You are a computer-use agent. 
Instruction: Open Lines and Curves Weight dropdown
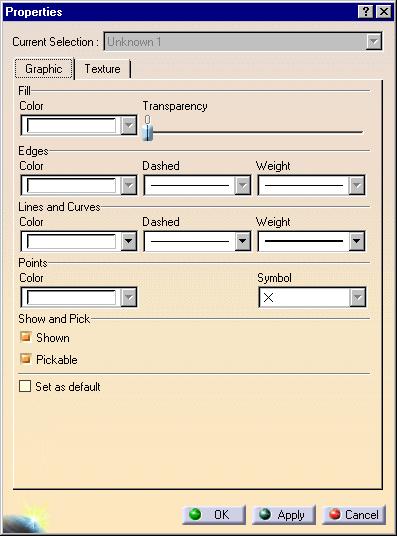[357, 241]
